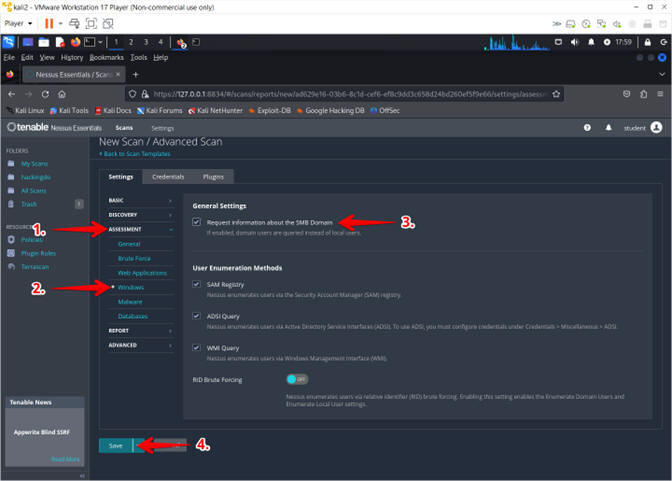Open the VMware Player menu
Image resolution: width=672 pixels, height=481 pixels.
18,23
